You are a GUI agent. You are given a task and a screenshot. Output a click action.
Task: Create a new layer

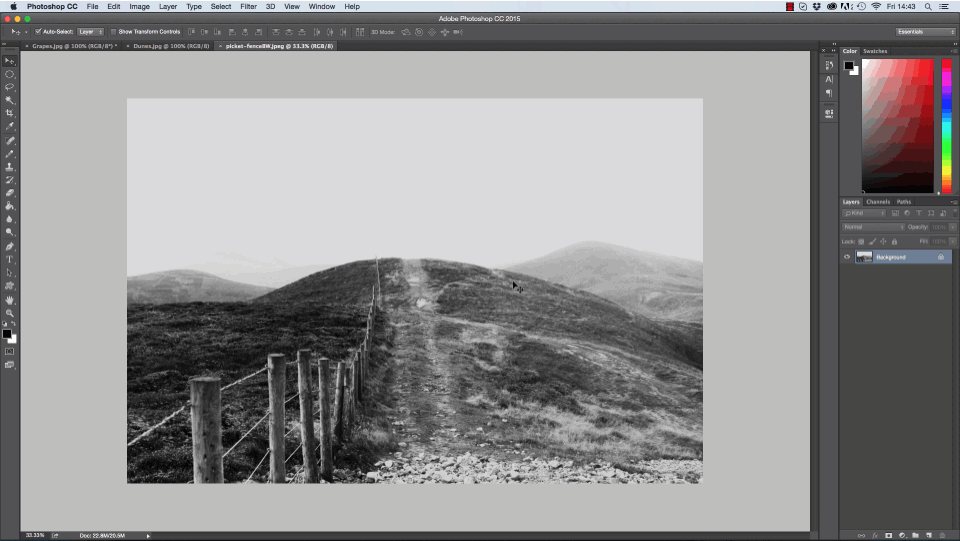pyautogui.click(x=929, y=535)
